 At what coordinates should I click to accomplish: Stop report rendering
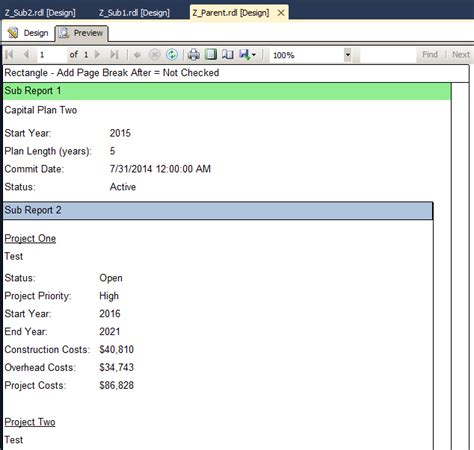(154, 55)
